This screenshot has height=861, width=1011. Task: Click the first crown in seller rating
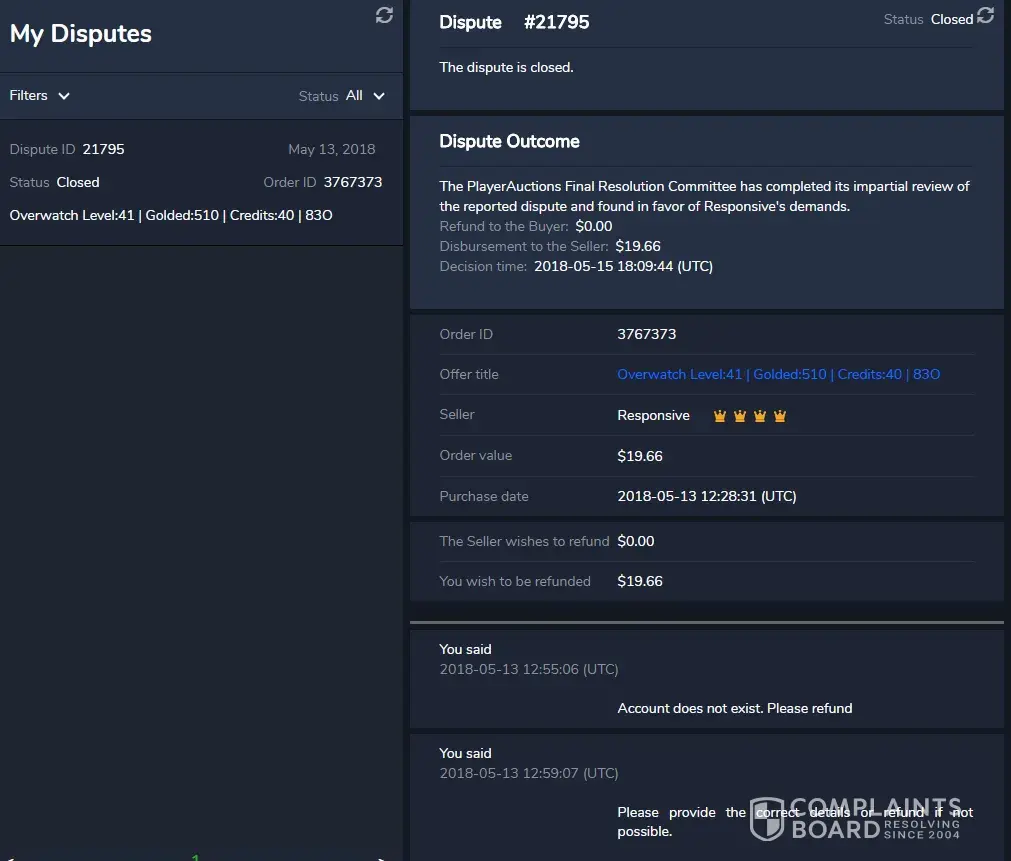[x=720, y=416]
